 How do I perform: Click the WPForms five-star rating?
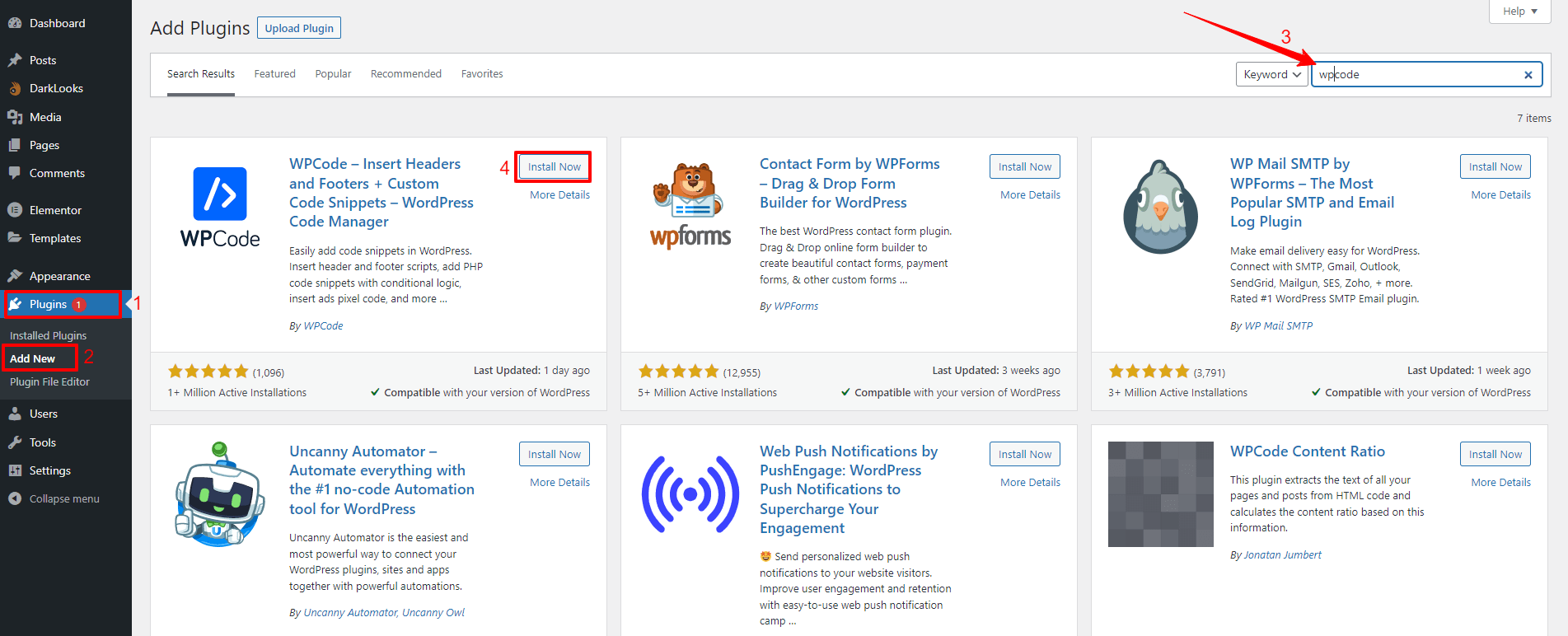point(678,372)
